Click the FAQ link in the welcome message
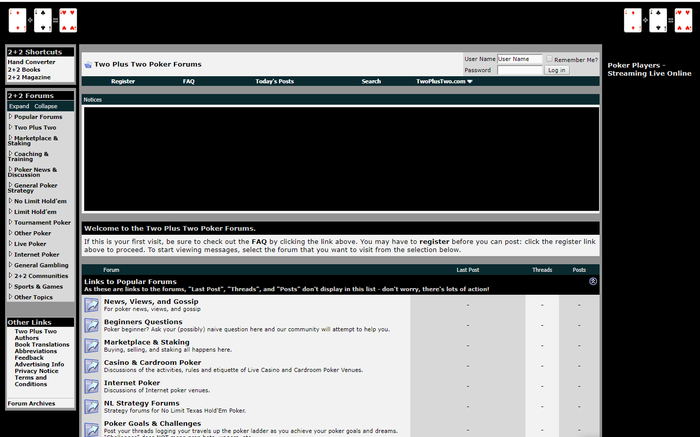Viewport: 700px width, 437px height. pyautogui.click(x=259, y=242)
